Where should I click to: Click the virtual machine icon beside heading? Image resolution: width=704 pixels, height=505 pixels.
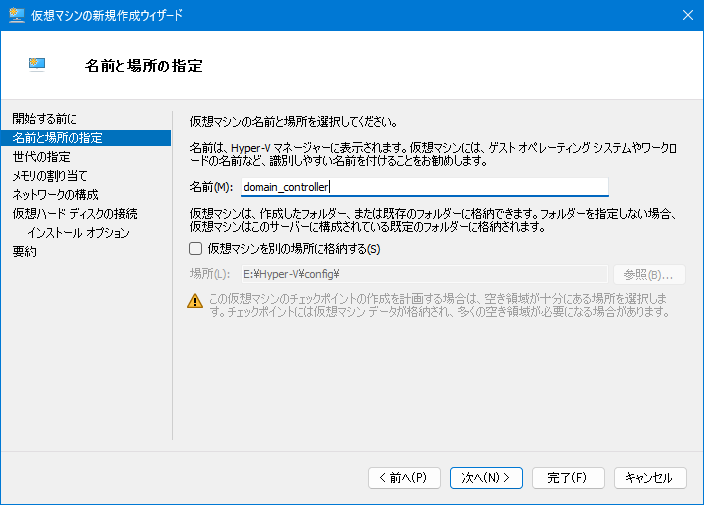[37, 65]
